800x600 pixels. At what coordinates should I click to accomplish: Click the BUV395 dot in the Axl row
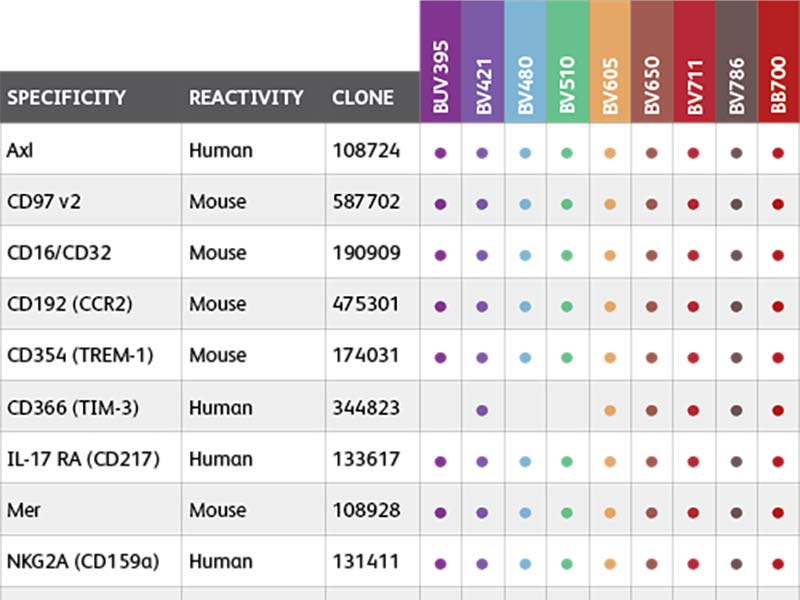pos(440,153)
